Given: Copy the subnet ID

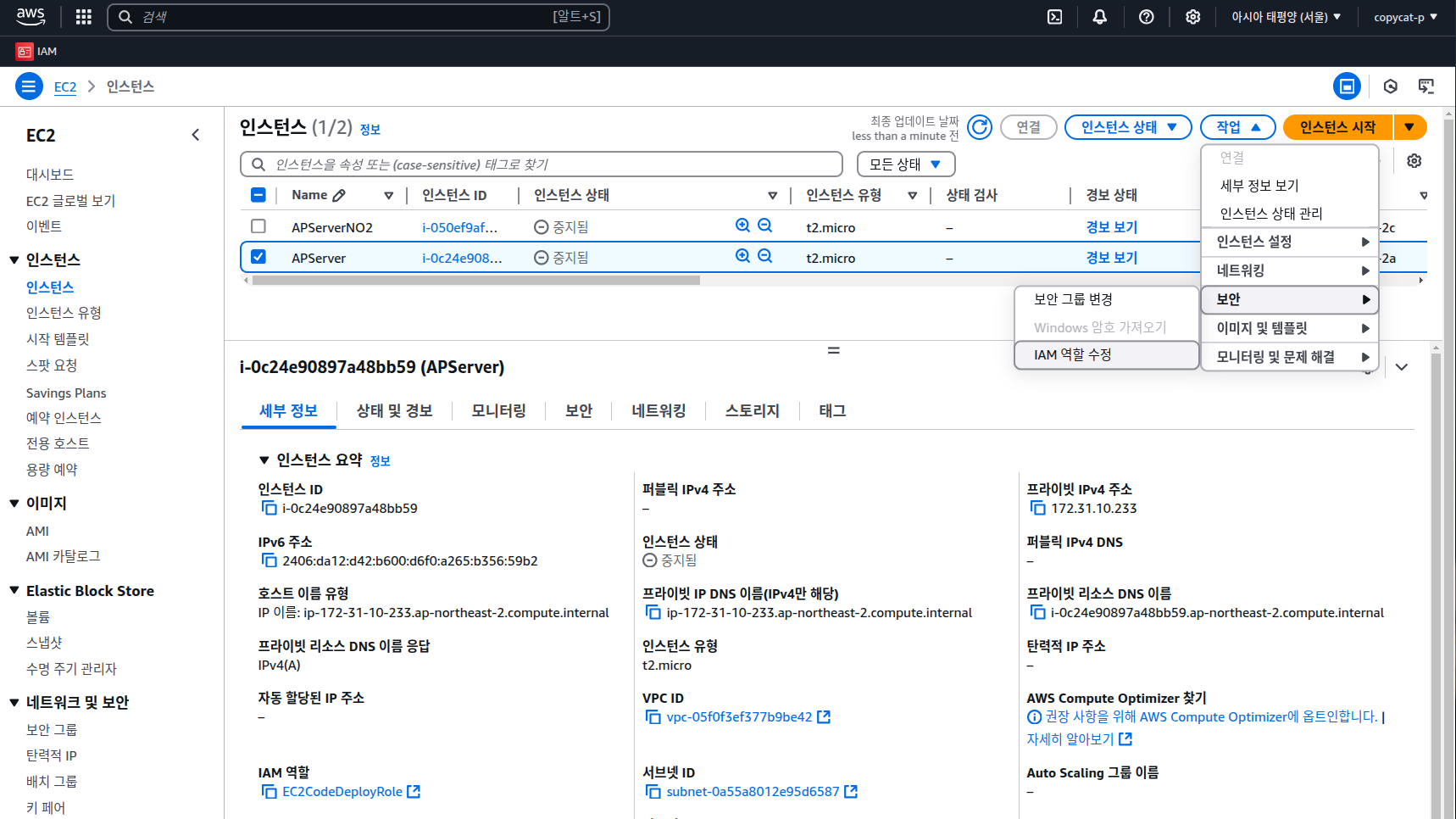Looking at the screenshot, I should 653,792.
